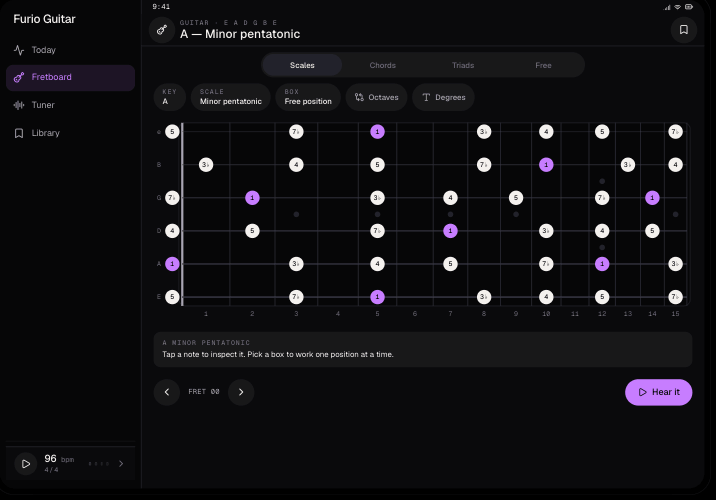Tap note 4 on B string fret 15
This screenshot has height=500, width=716.
pyautogui.click(x=675, y=165)
